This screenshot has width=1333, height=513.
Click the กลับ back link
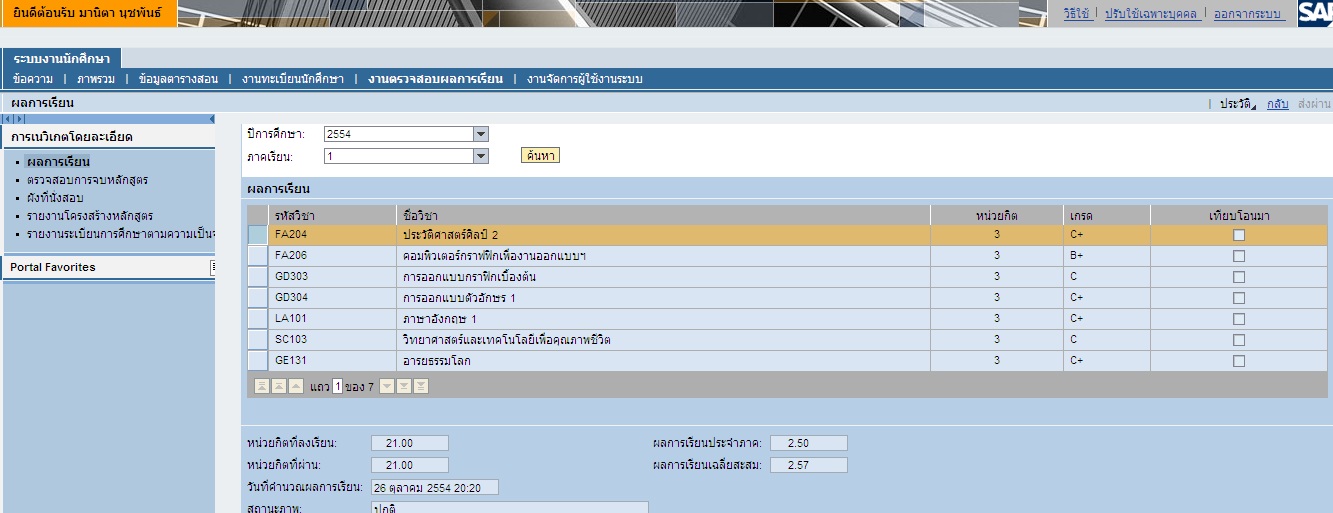pyautogui.click(x=1277, y=104)
